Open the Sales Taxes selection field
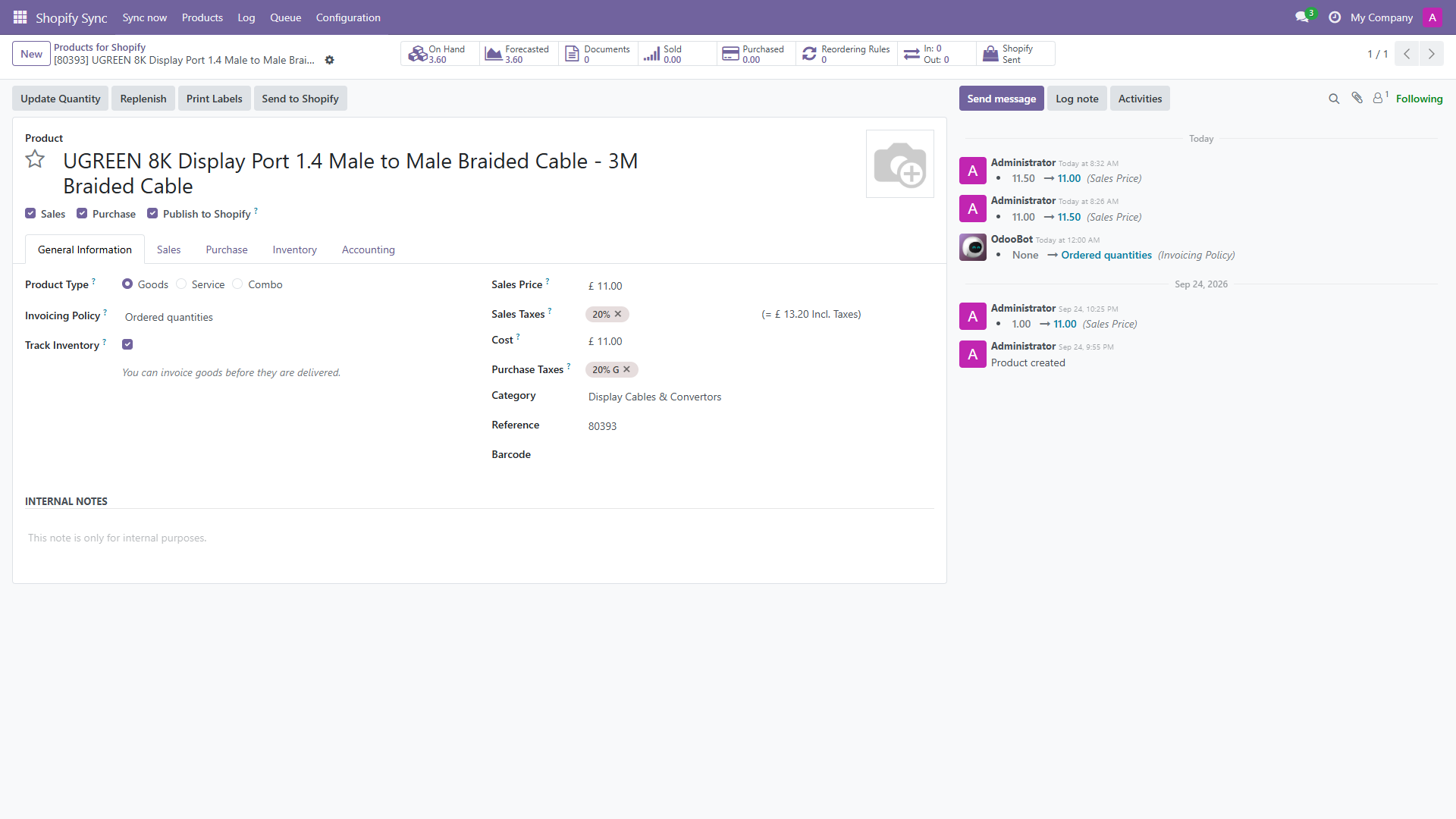This screenshot has height=819, width=1456. [x=669, y=314]
